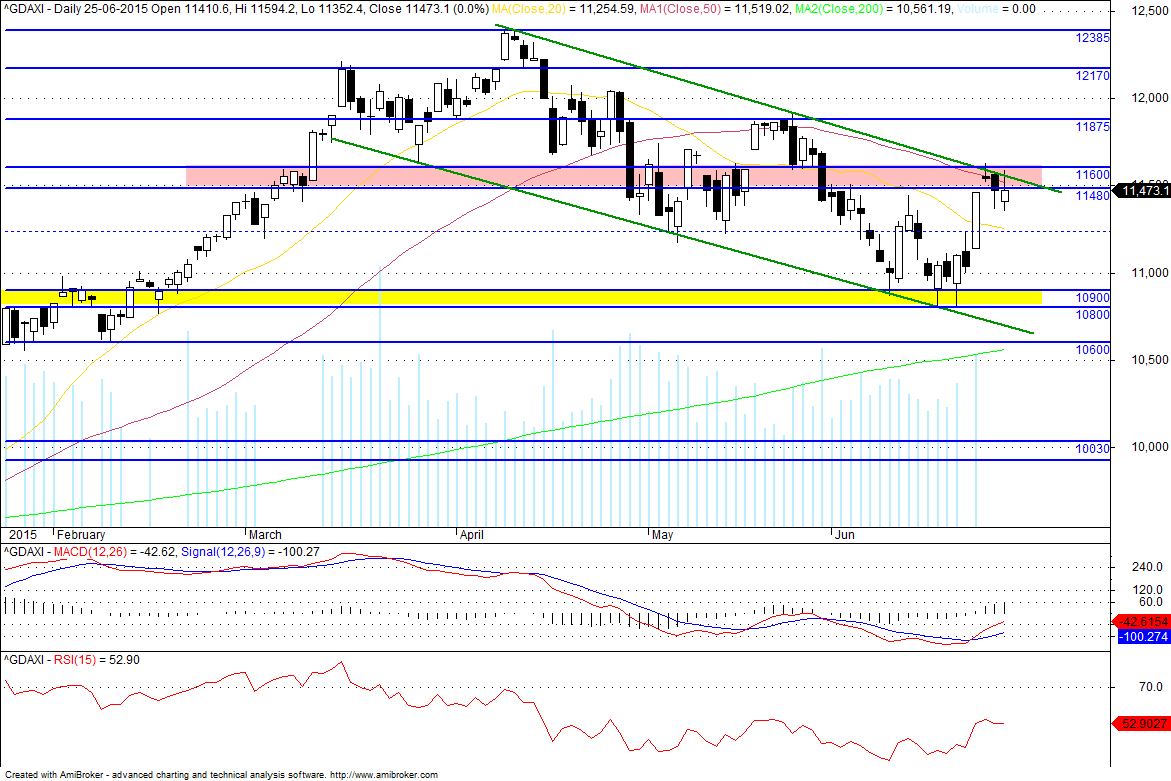Screen dimensions: 1171x781
Task: Select the MA1(Close,50) = 11,519.02 legend
Action: click(x=716, y=9)
